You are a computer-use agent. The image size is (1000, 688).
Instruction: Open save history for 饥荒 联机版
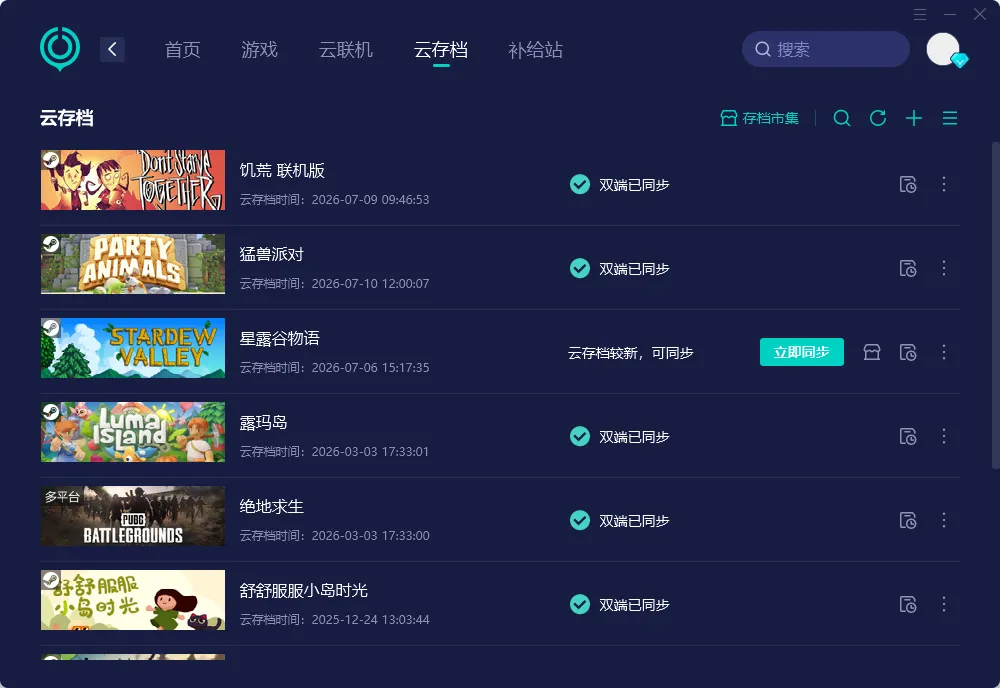coord(908,184)
